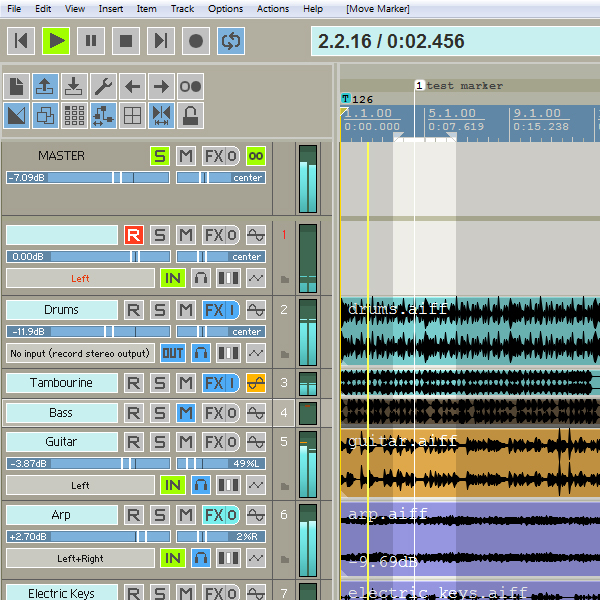Open the Guitar track 'Left' input selector
The width and height of the screenshot is (600, 600).
click(80, 485)
